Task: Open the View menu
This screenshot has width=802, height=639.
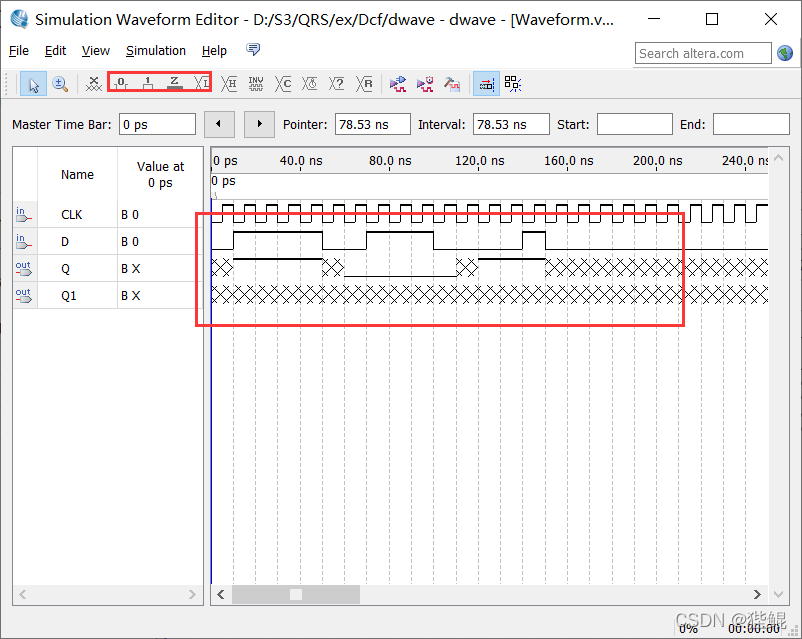Action: point(96,51)
